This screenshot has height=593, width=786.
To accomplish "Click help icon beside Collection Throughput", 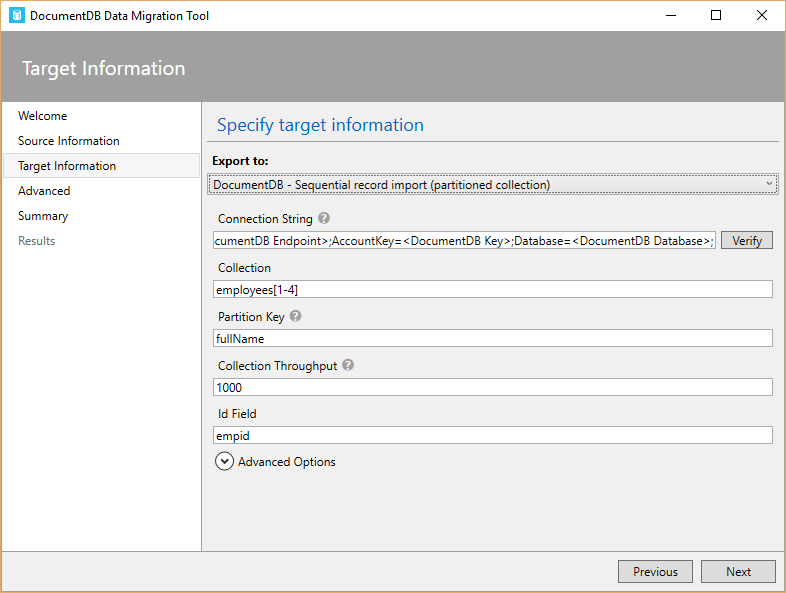I will point(348,366).
